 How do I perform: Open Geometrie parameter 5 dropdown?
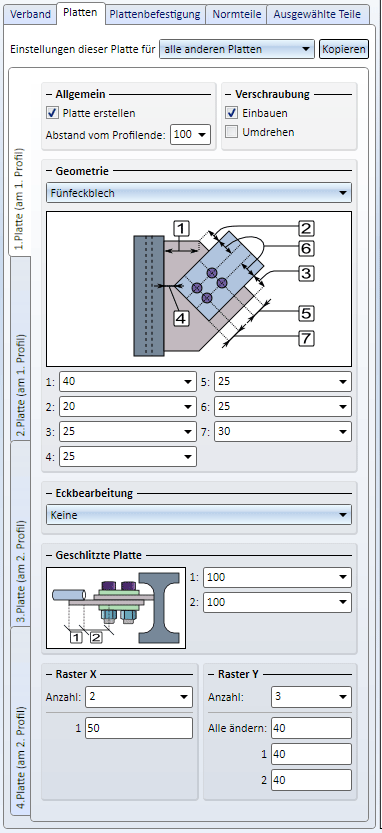(x=283, y=381)
